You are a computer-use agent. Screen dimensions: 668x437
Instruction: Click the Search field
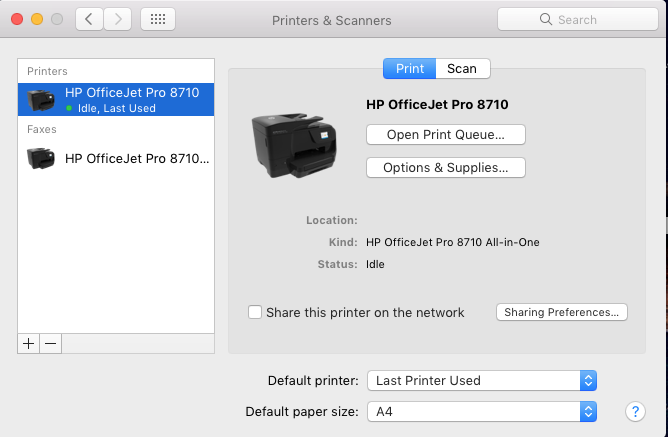pos(578,19)
